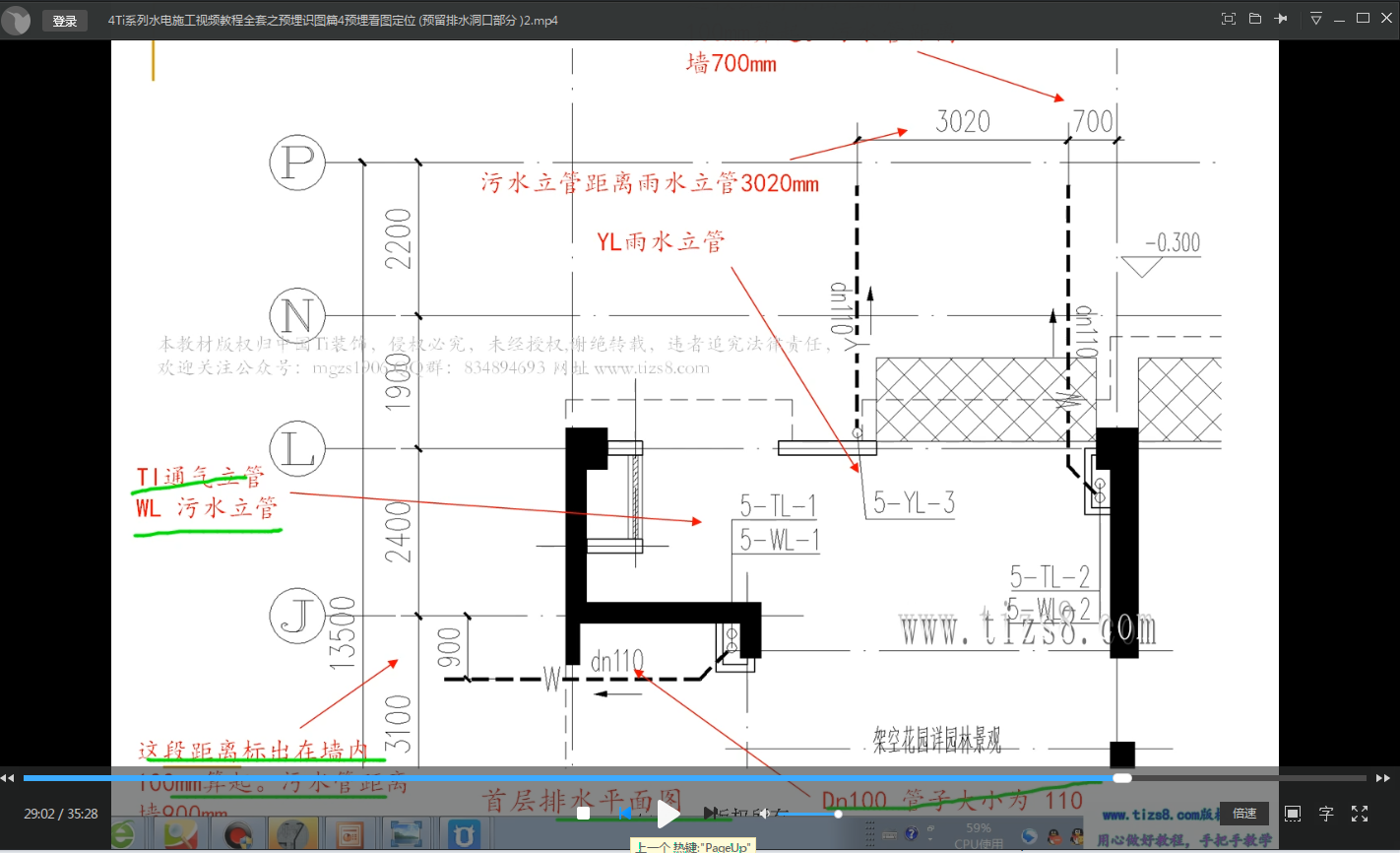Click the player logo icon in title bar
Viewport: 1400px width, 853px height.
17,20
